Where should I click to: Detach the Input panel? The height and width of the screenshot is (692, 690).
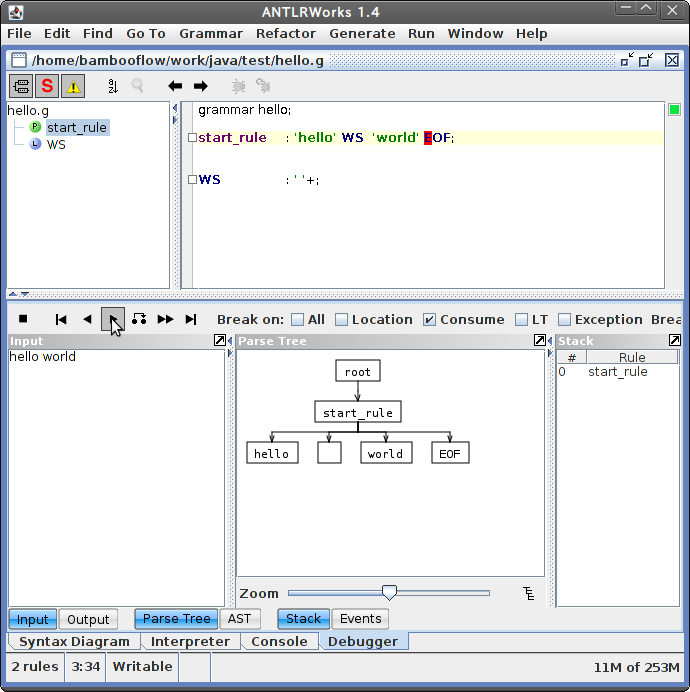click(219, 340)
